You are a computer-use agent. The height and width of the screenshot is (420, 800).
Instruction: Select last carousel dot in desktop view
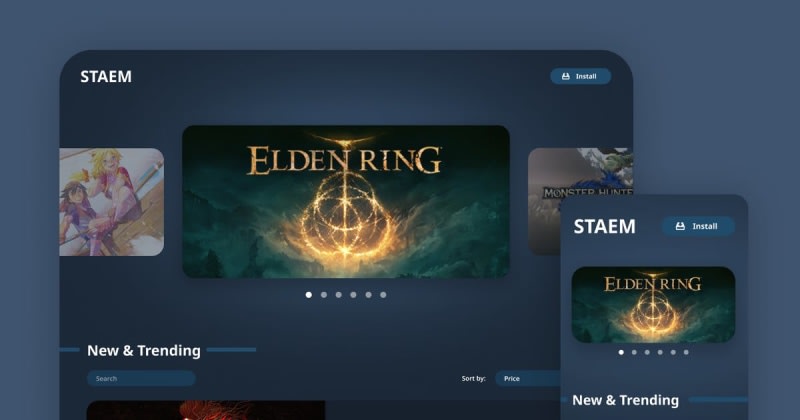(x=383, y=294)
